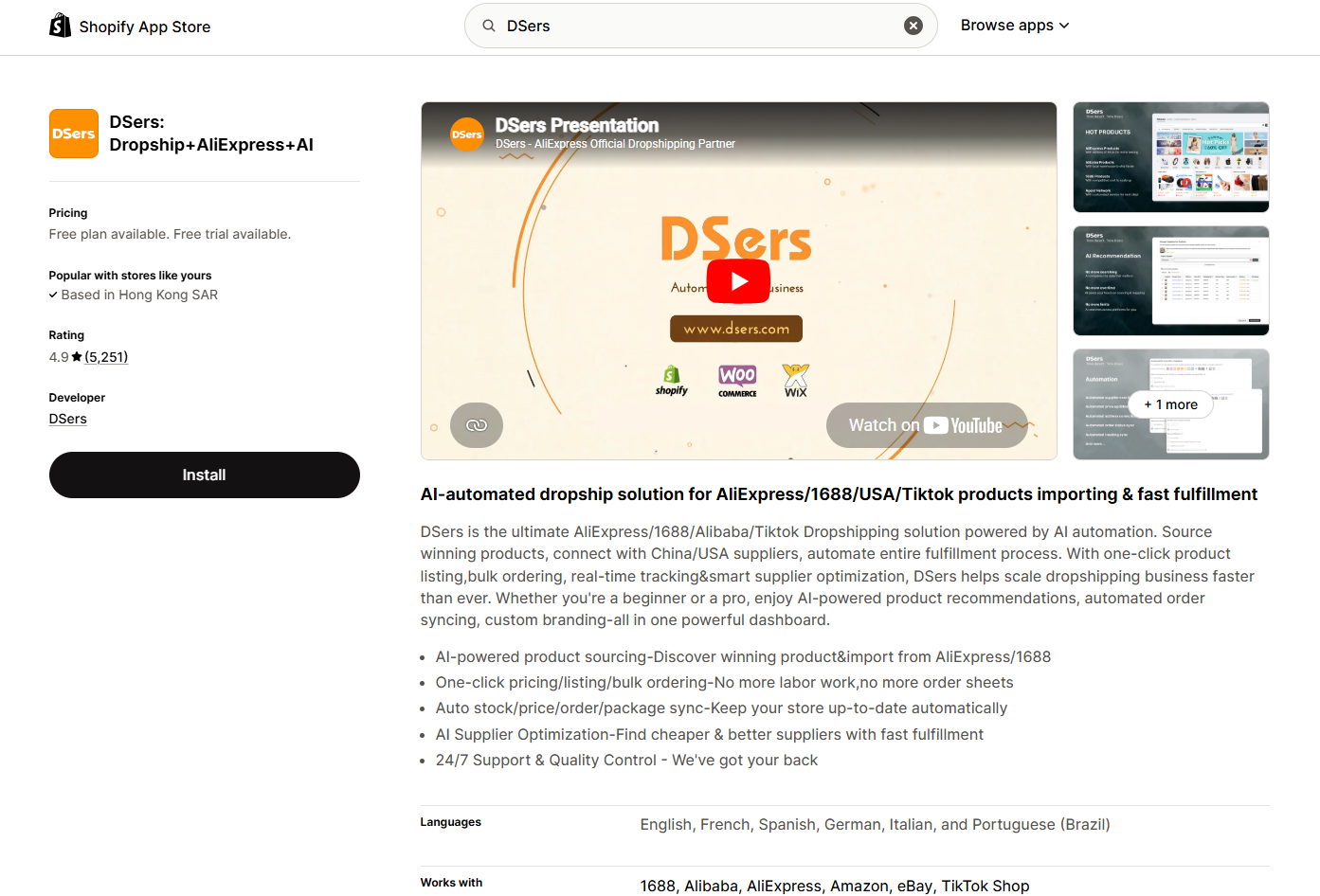Viewport: 1320px width, 896px height.
Task: Click the 'AI-powered product sourcing' bullet
Action: click(x=743, y=656)
